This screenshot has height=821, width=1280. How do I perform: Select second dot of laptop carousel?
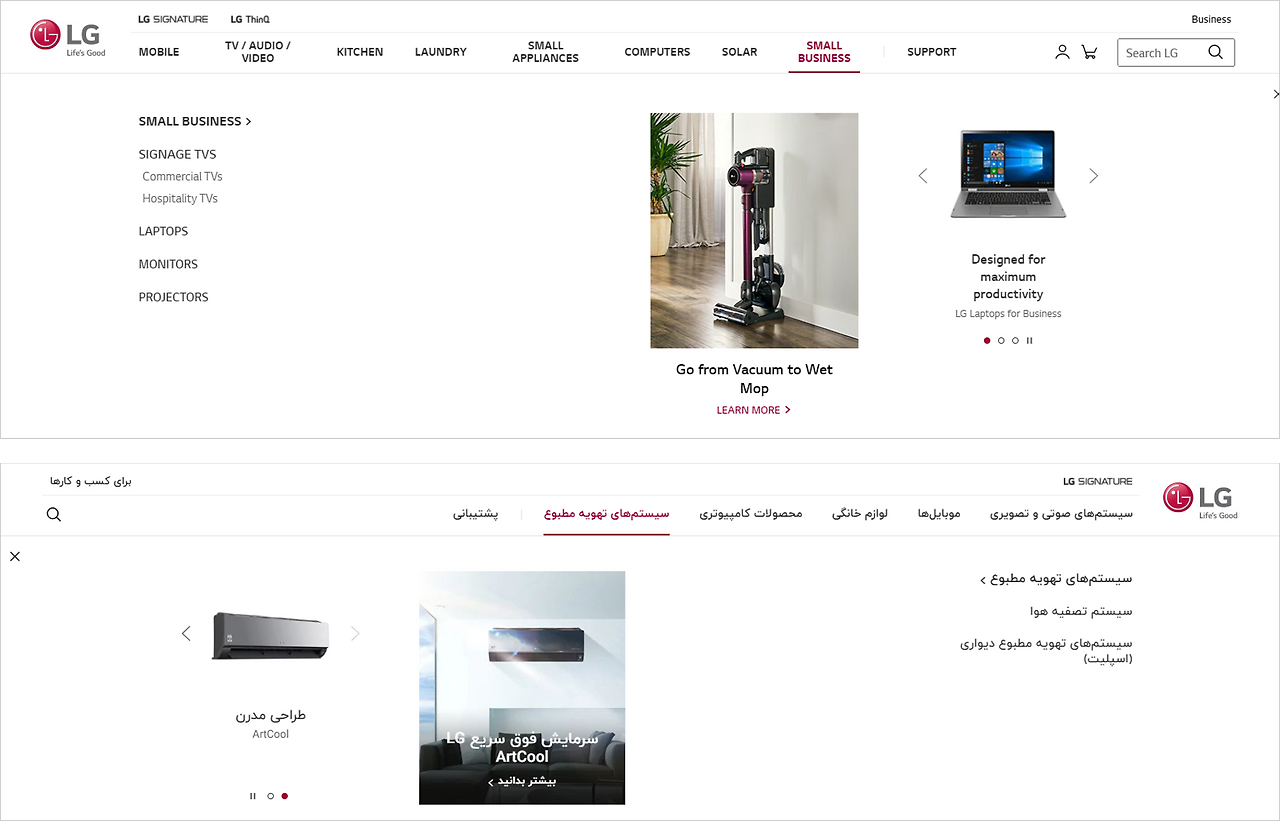[1001, 340]
